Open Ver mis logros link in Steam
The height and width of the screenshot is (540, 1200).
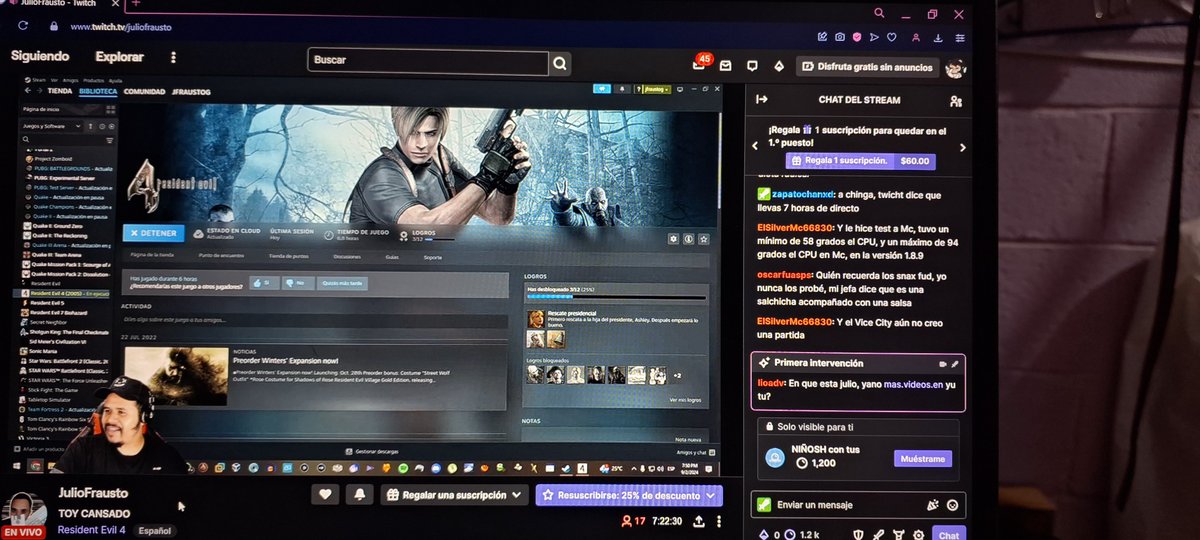pos(685,400)
